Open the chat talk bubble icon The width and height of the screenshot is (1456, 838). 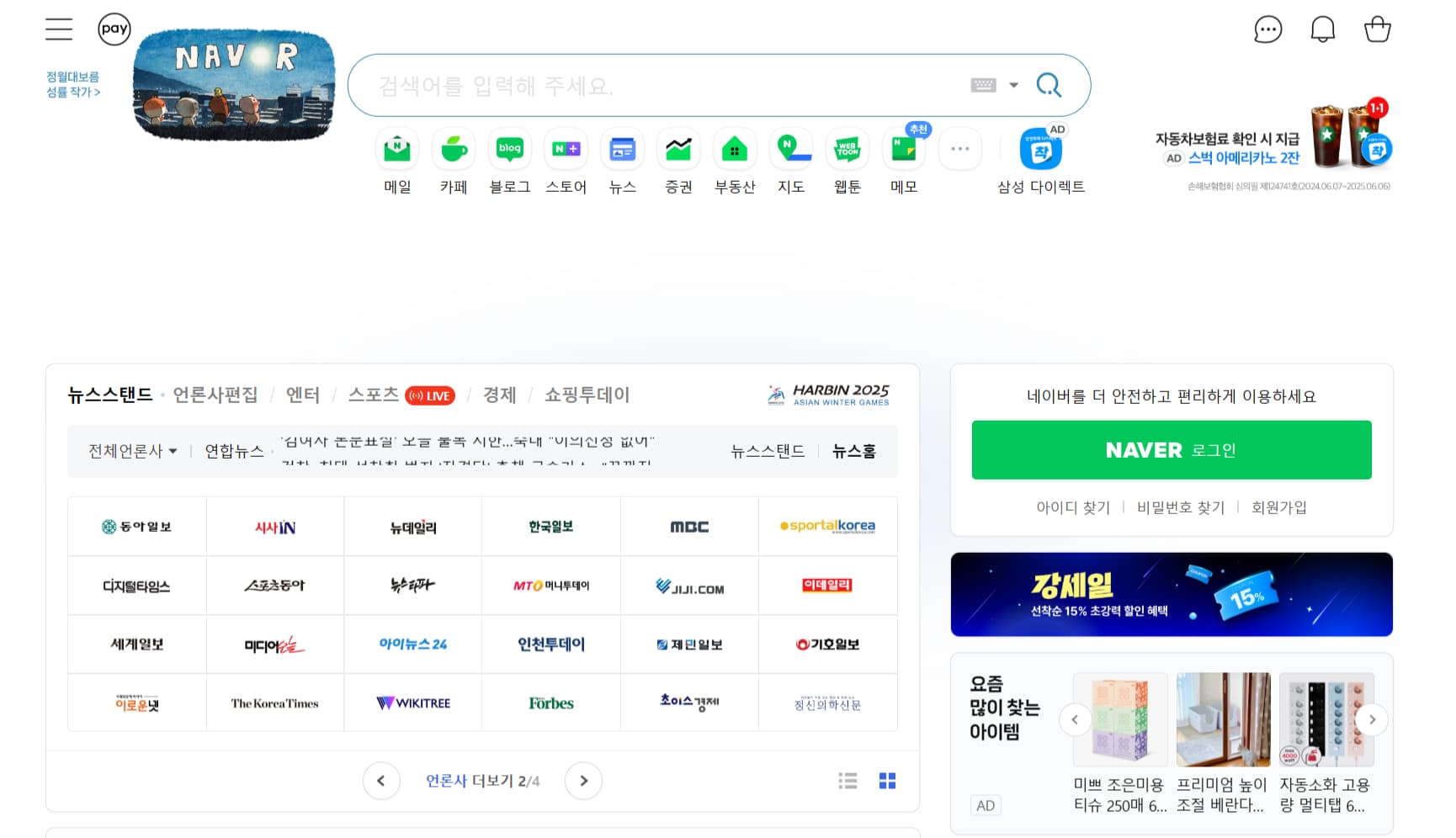tap(1267, 29)
